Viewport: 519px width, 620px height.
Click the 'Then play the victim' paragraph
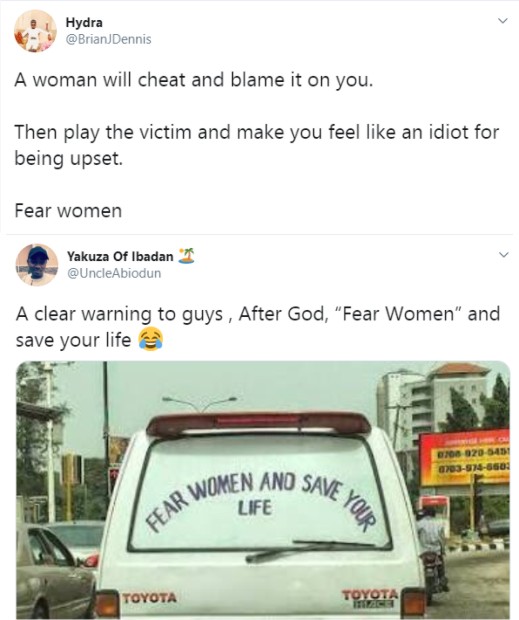[x=257, y=145]
